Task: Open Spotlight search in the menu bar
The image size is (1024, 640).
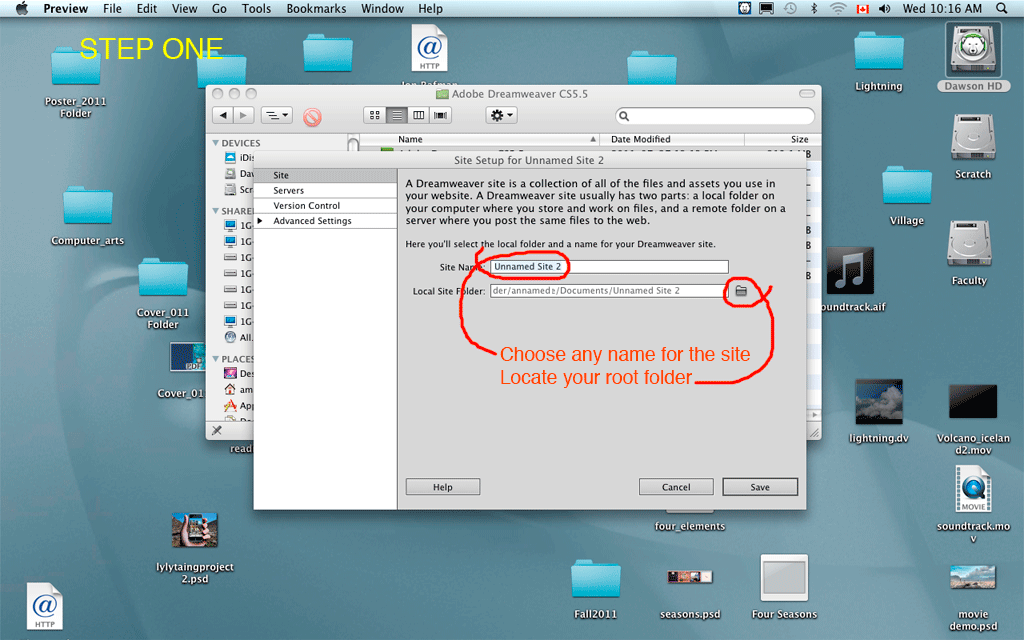Action: coord(1002,8)
